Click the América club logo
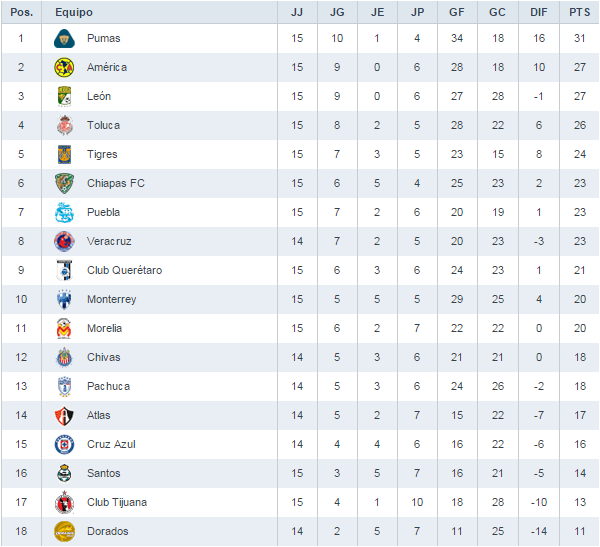The height and width of the screenshot is (547, 600). (64, 67)
